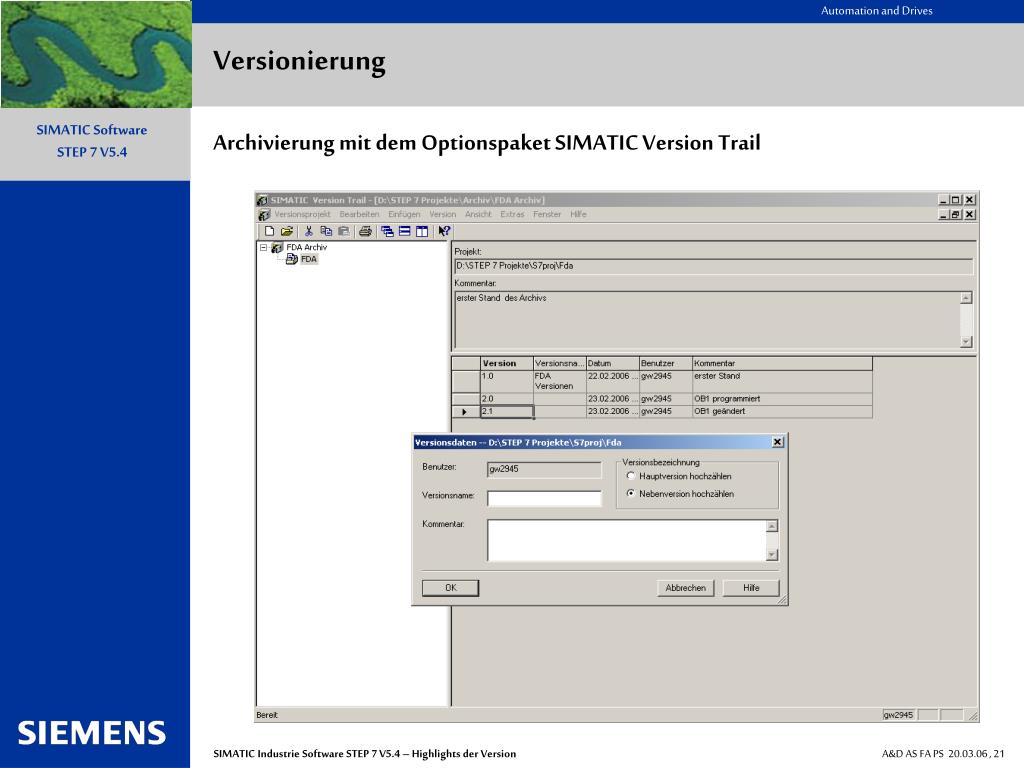Select the FDA Archiv tree label

306,248
